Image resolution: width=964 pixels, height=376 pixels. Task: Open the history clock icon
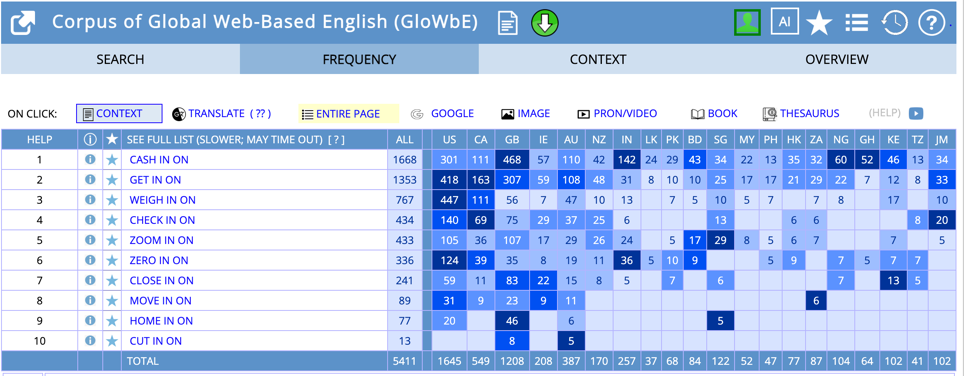tap(894, 23)
